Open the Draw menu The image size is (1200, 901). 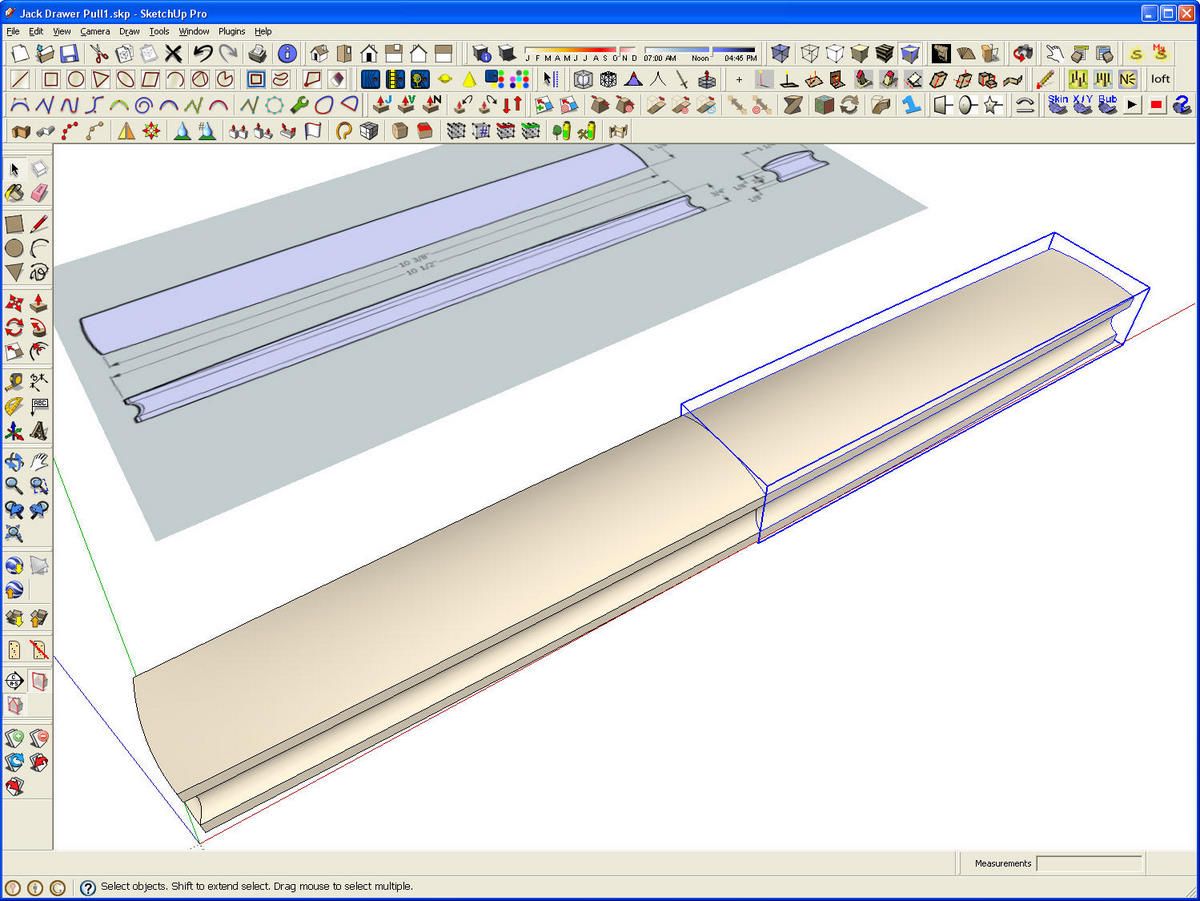click(130, 31)
